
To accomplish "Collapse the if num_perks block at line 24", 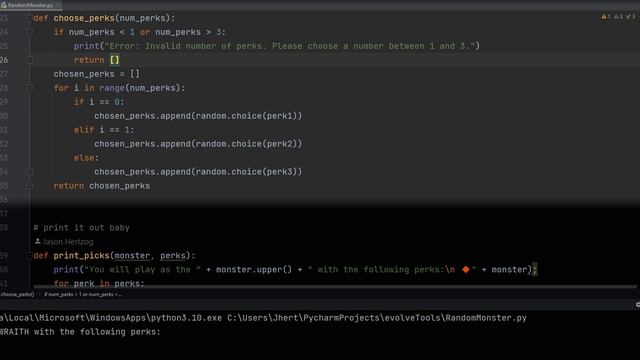I will point(29,32).
